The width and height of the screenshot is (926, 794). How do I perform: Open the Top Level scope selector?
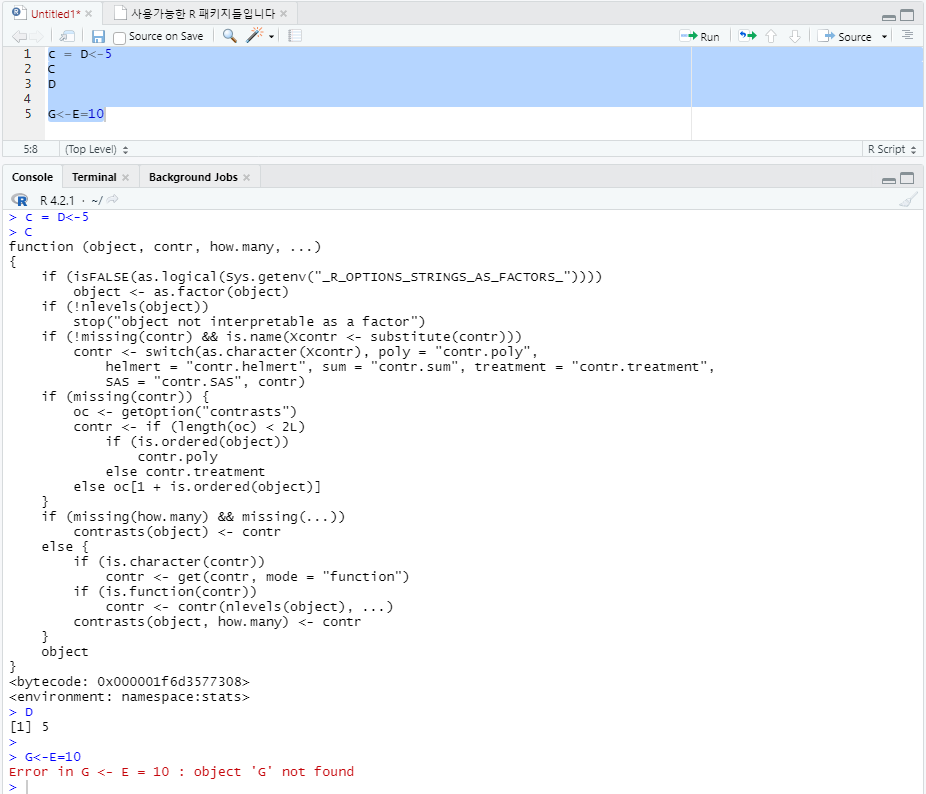(96, 149)
